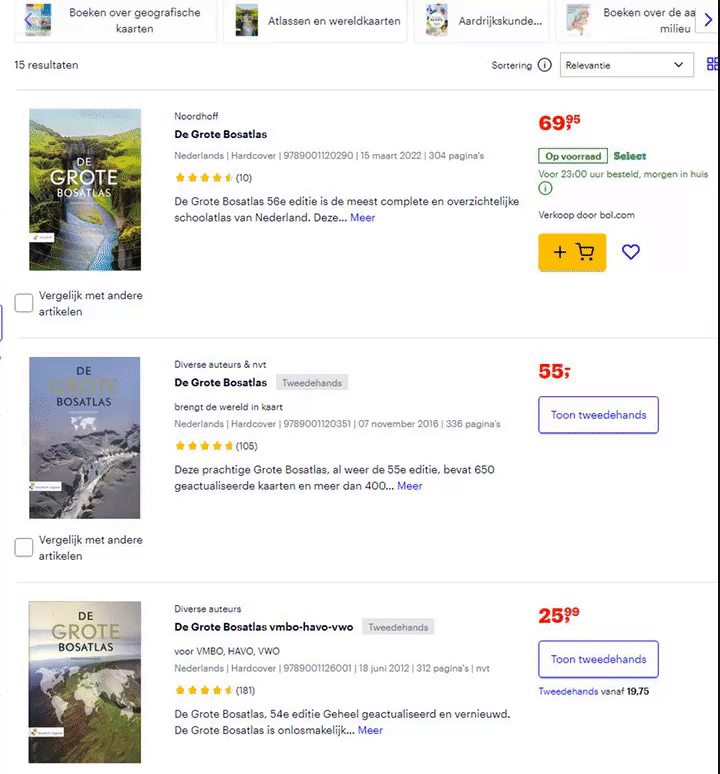Click the 15 resultaten count
Screen dimensions: 720x774
click(x=46, y=65)
